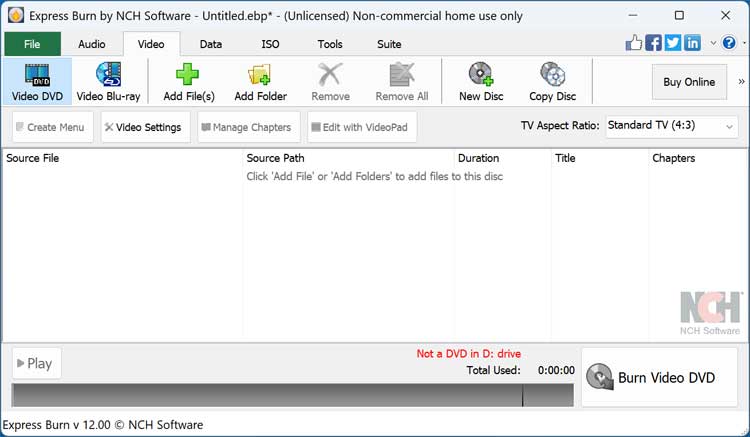Screen dimensions: 750x437
Task: Switch to the Suite tab
Action: pos(389,44)
